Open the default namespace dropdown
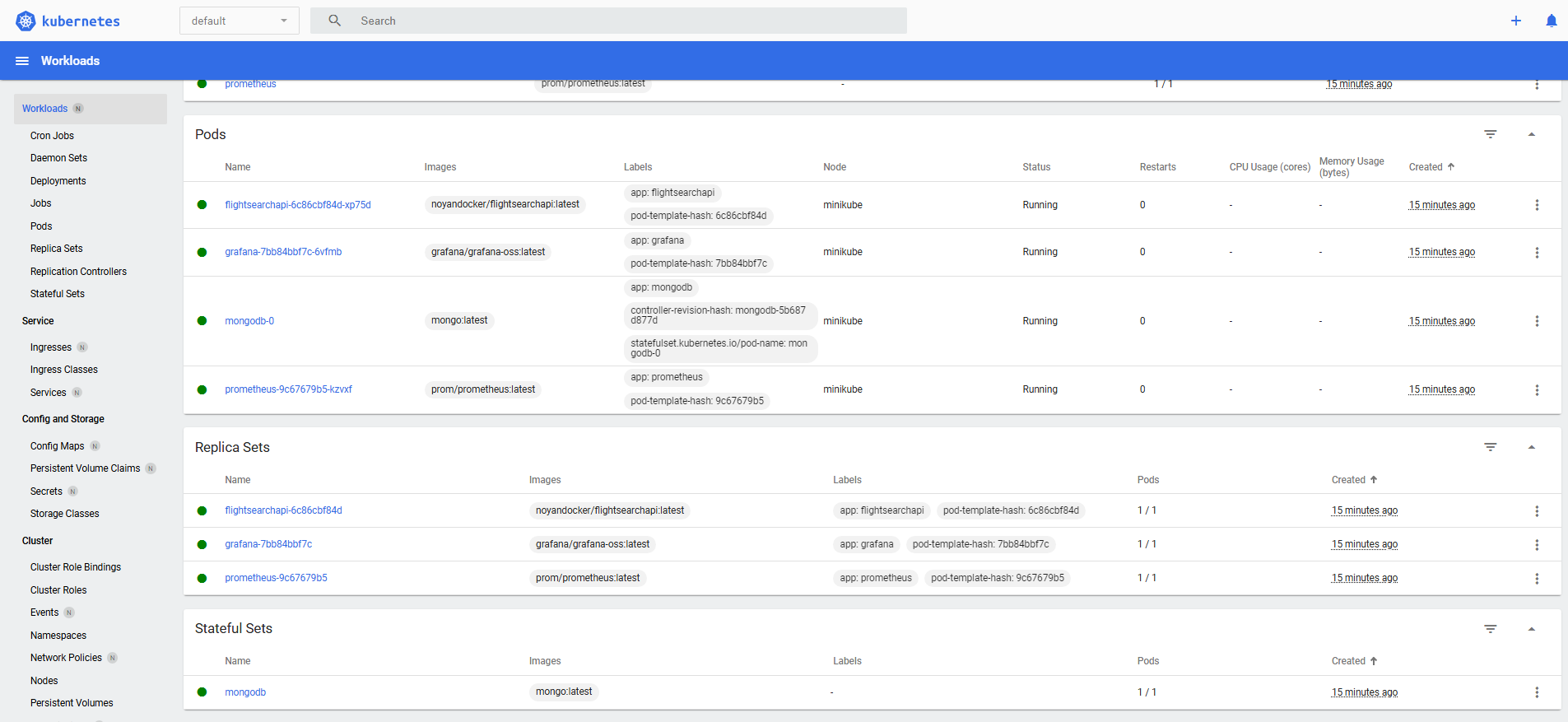Image resolution: width=1568 pixels, height=722 pixels. (x=240, y=21)
